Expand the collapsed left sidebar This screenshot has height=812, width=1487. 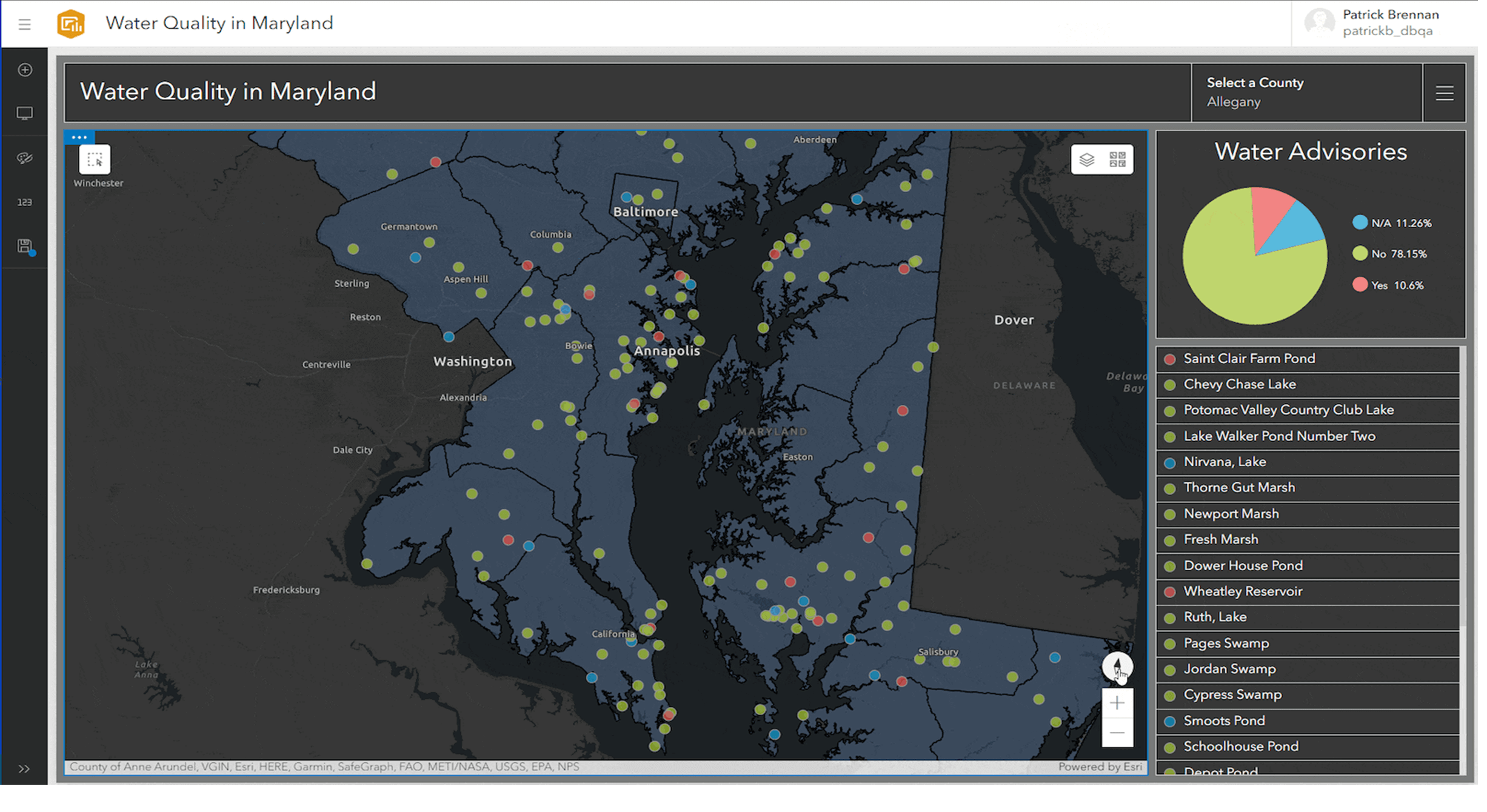click(x=24, y=768)
